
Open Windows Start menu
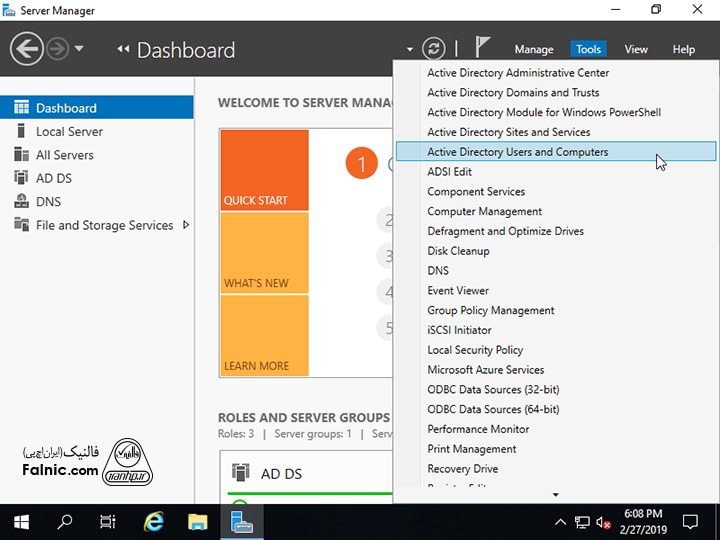(21, 521)
